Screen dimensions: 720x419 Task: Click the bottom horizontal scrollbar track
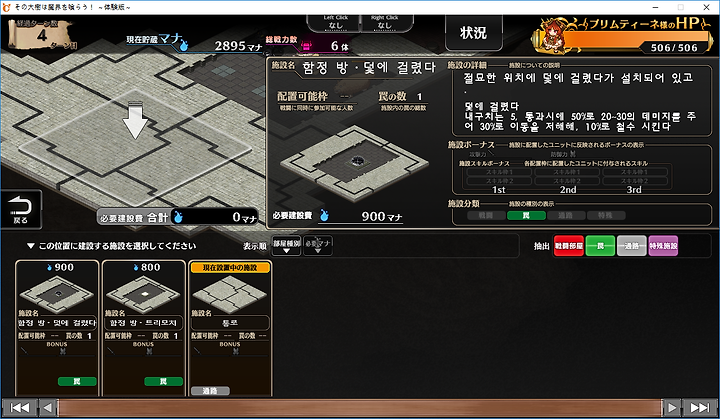tap(359, 408)
